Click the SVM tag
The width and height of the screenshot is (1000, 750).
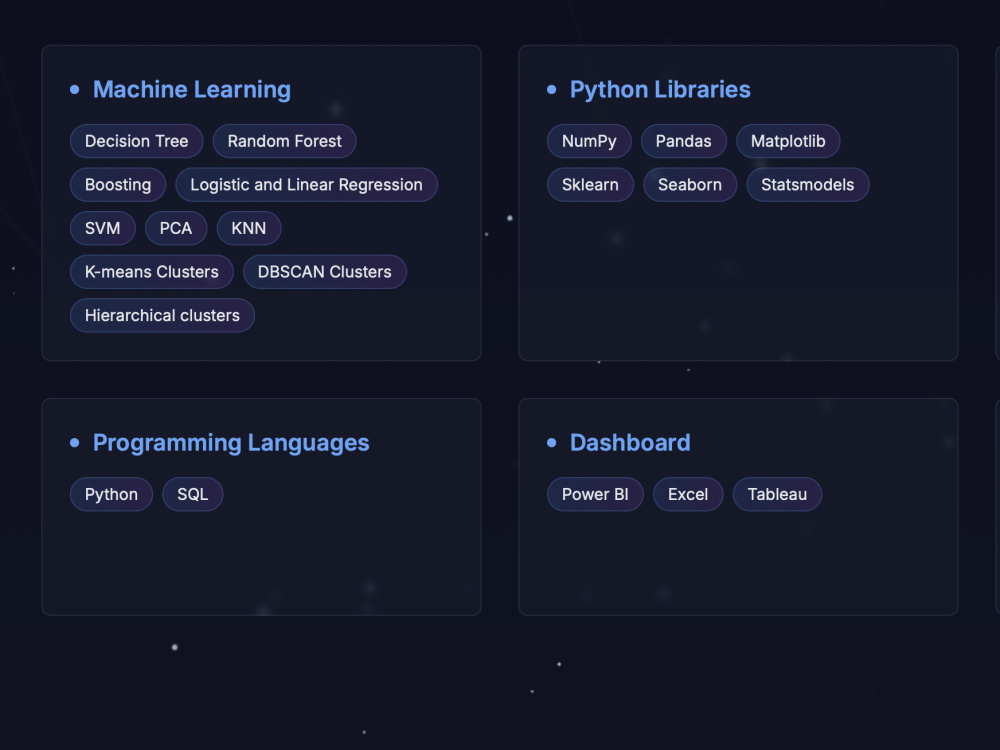(103, 228)
